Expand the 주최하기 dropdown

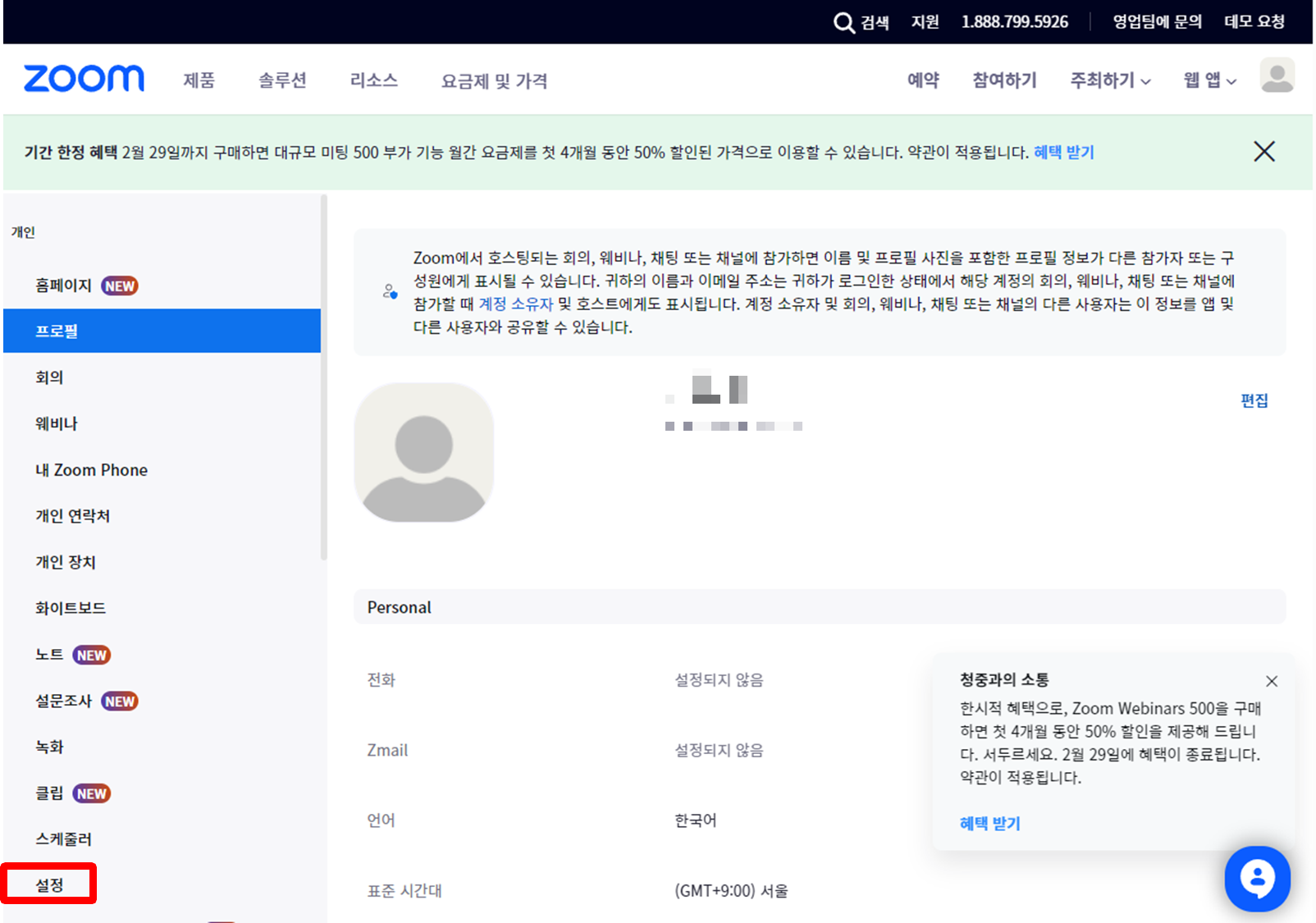click(1111, 80)
